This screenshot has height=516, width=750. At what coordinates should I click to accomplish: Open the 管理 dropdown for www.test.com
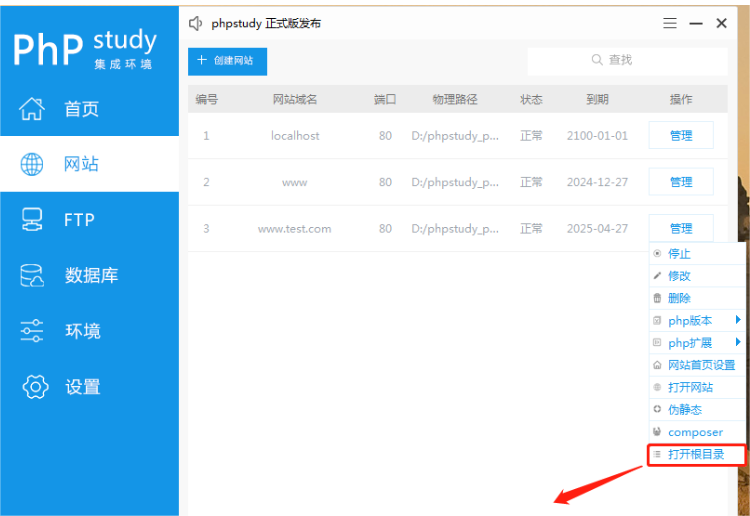[681, 228]
